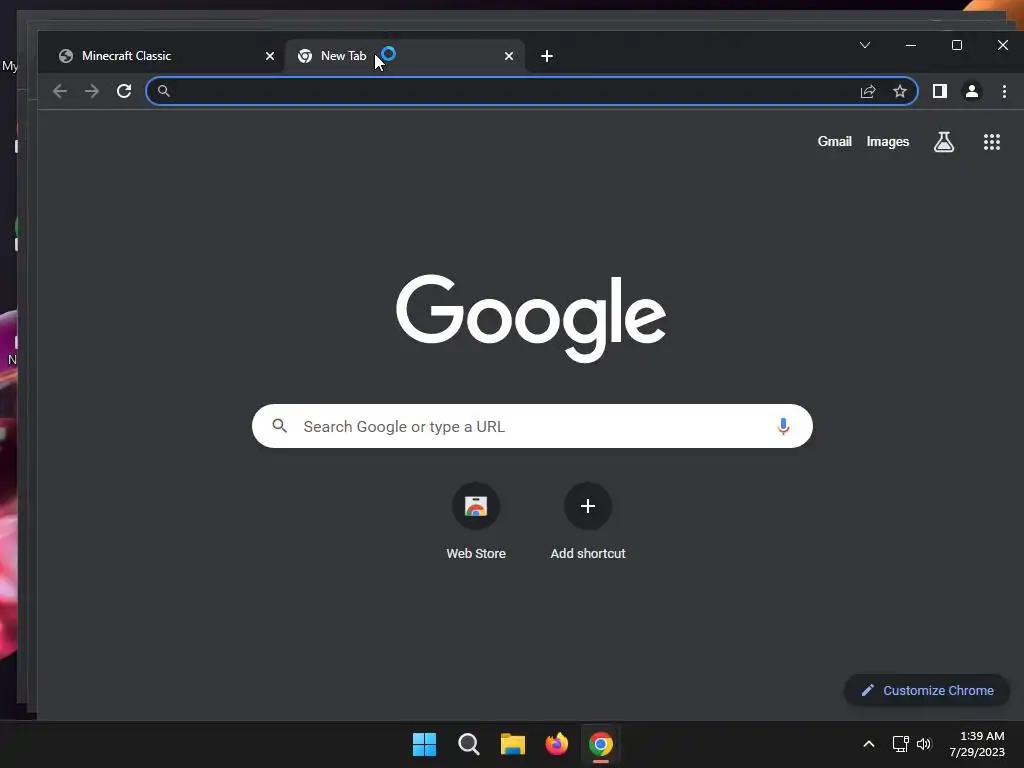Open the Windows Start menu
The height and width of the screenshot is (768, 1024).
pos(424,744)
